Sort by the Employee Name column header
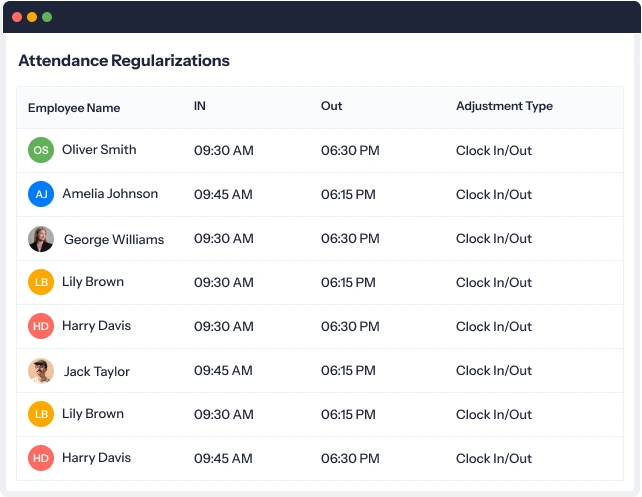The height and width of the screenshot is (497, 642). point(74,108)
